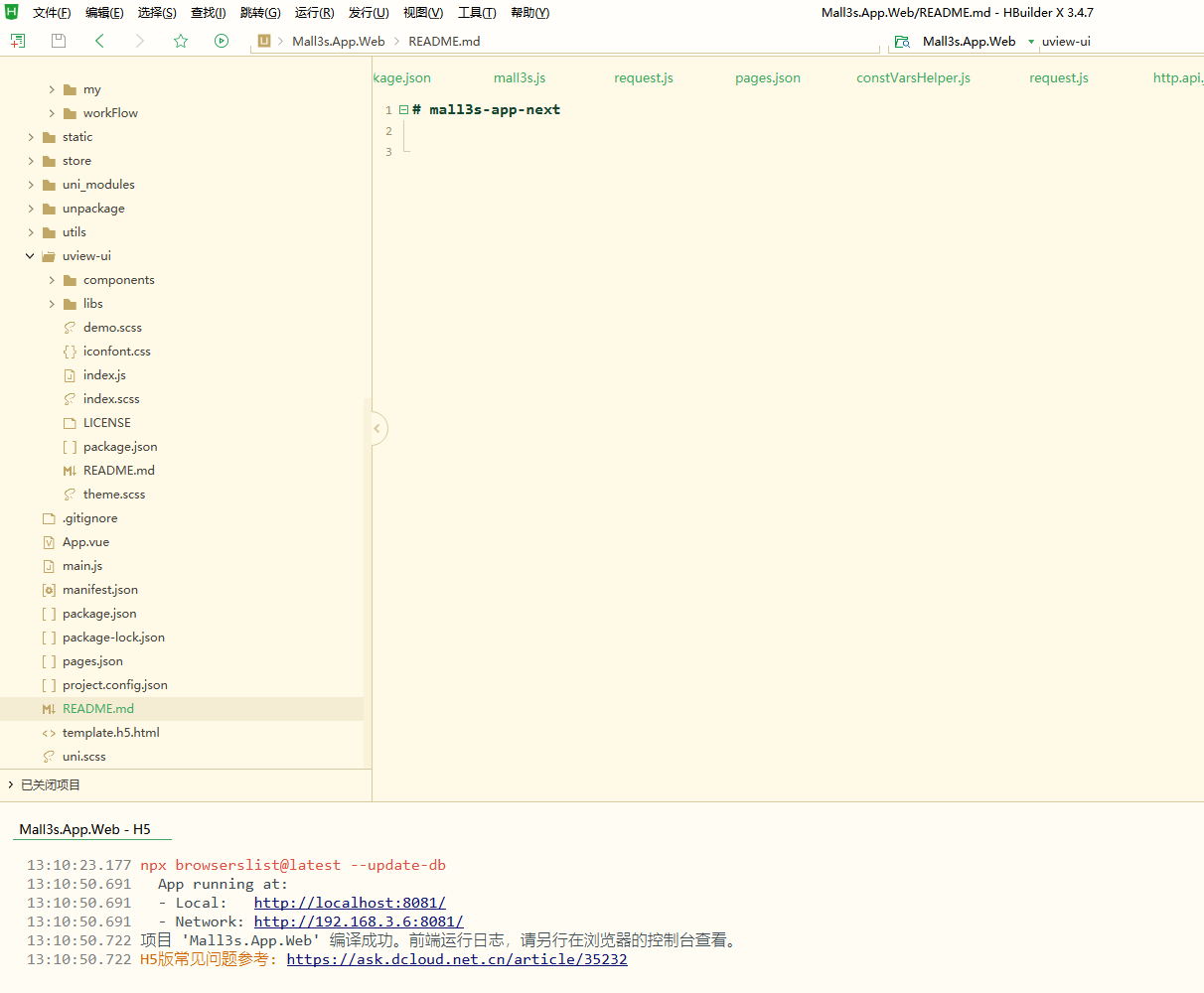Click the index.js file icon
This screenshot has height=993, width=1204.
point(70,375)
